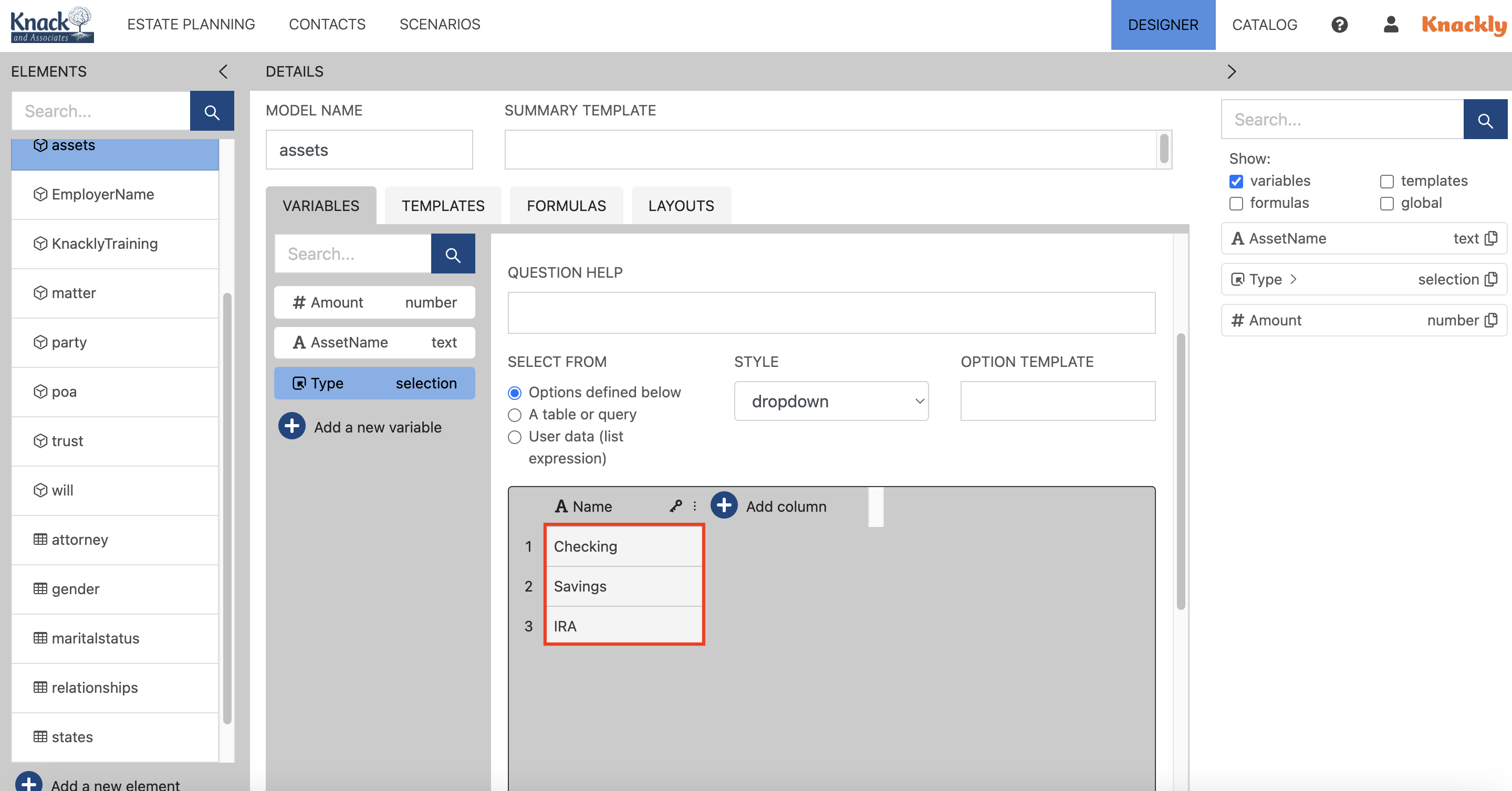
Task: Copy the AssetName variable using its copy icon
Action: pyautogui.click(x=1491, y=238)
